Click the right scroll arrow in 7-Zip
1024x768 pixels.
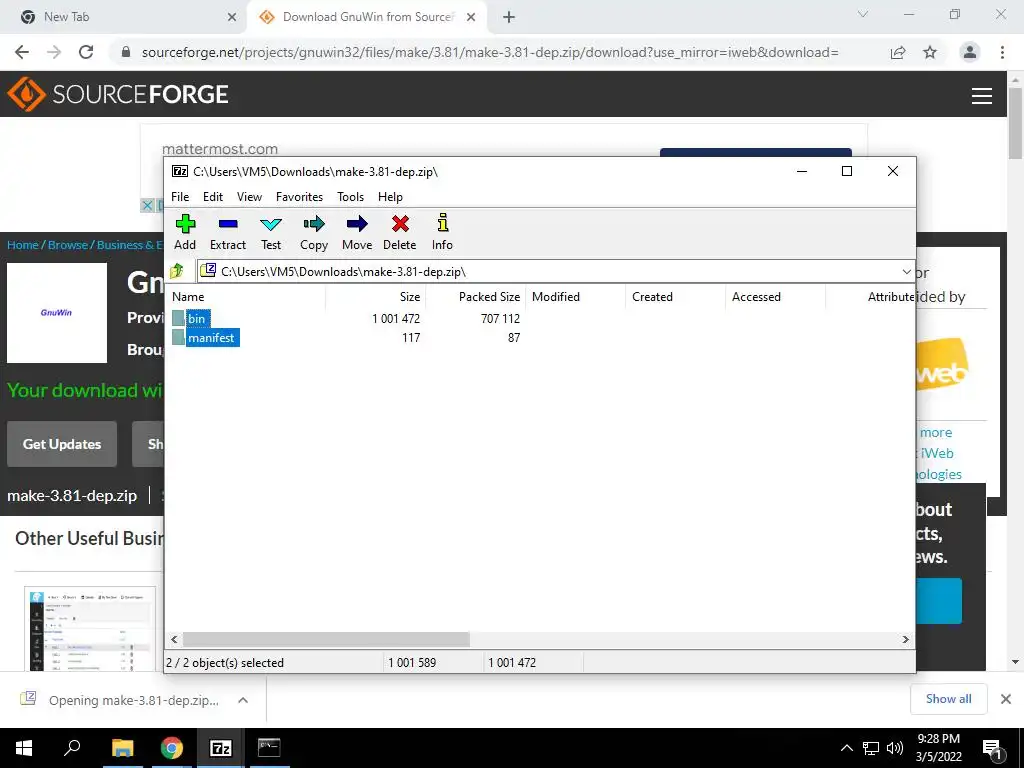pyautogui.click(x=906, y=639)
